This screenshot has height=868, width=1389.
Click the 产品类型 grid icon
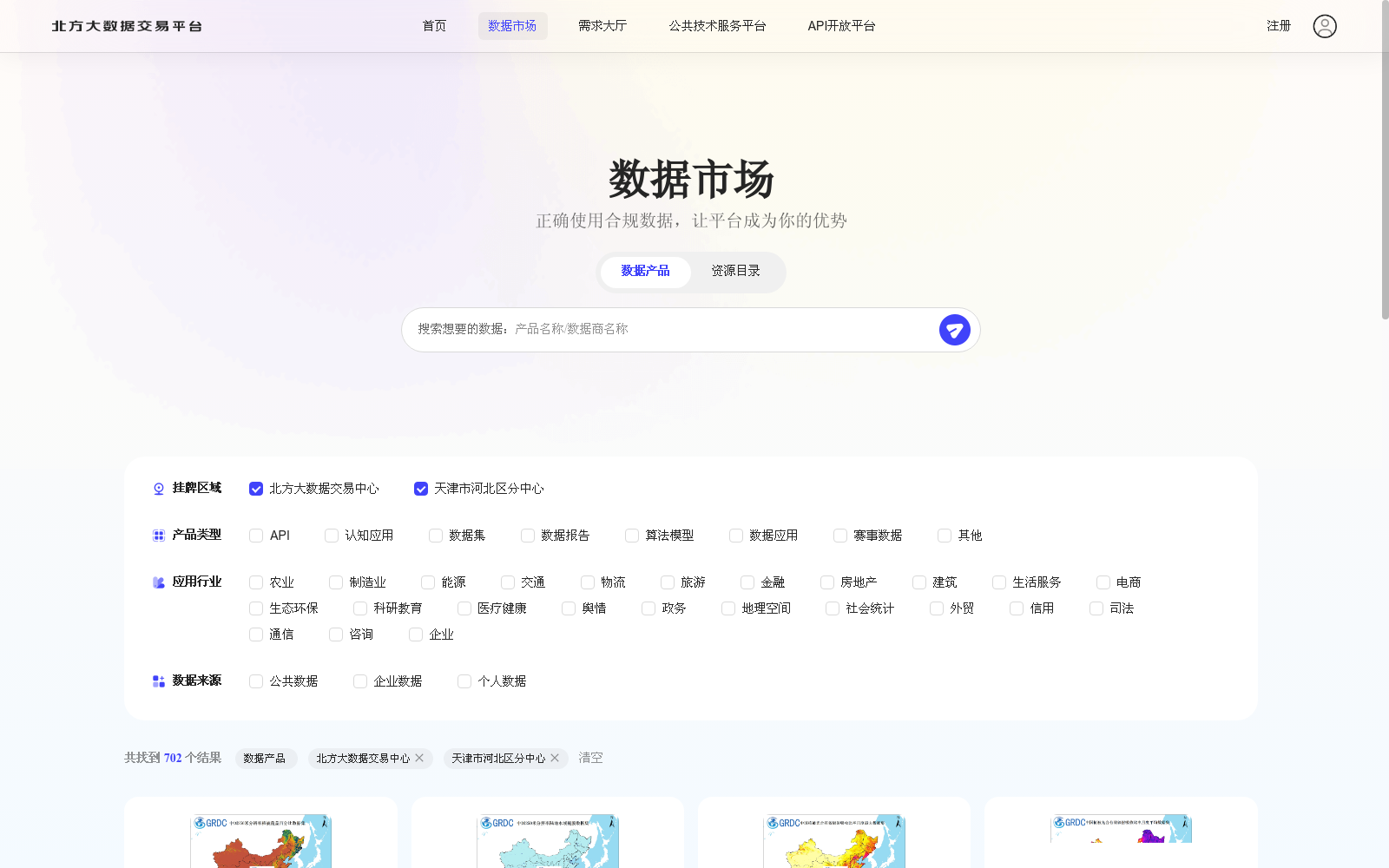[157, 535]
